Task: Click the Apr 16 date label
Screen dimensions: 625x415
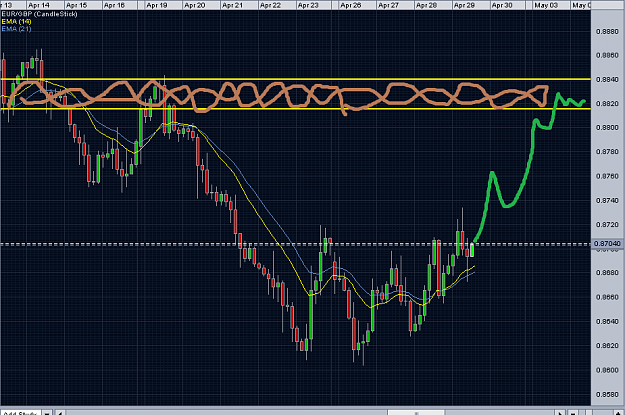Action: coord(114,5)
